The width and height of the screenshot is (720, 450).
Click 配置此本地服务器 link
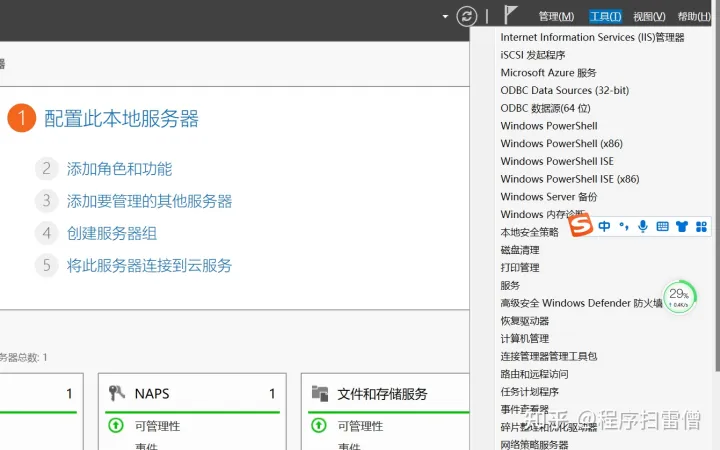(x=121, y=118)
